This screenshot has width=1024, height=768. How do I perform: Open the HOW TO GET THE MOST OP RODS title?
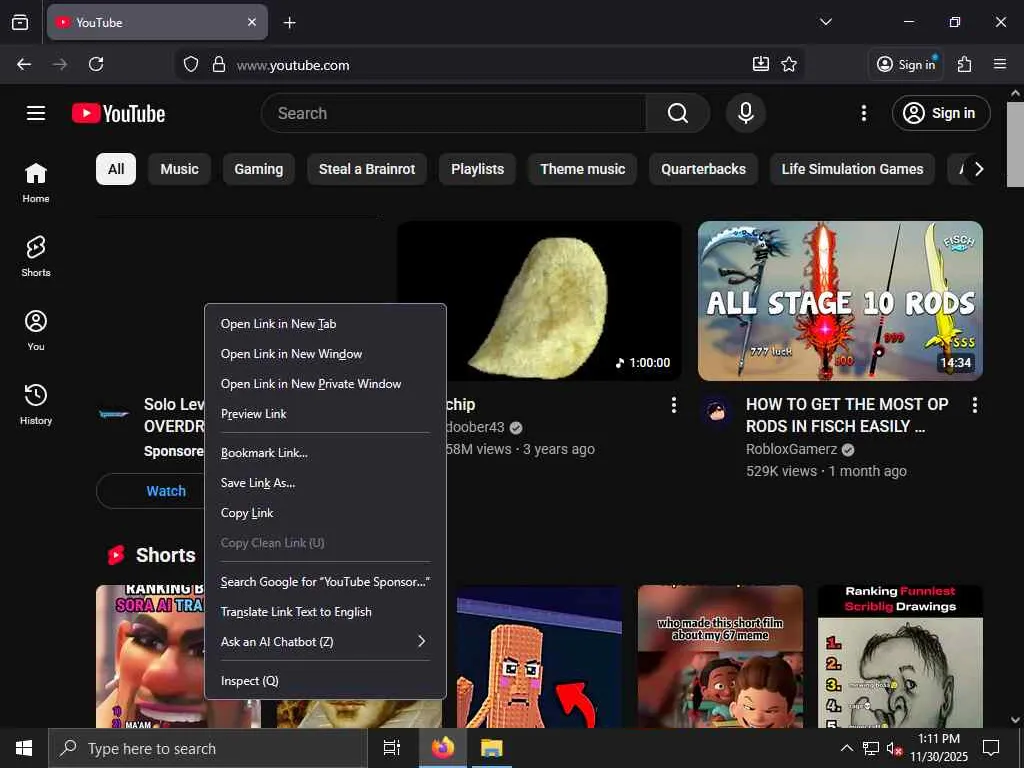click(x=847, y=415)
